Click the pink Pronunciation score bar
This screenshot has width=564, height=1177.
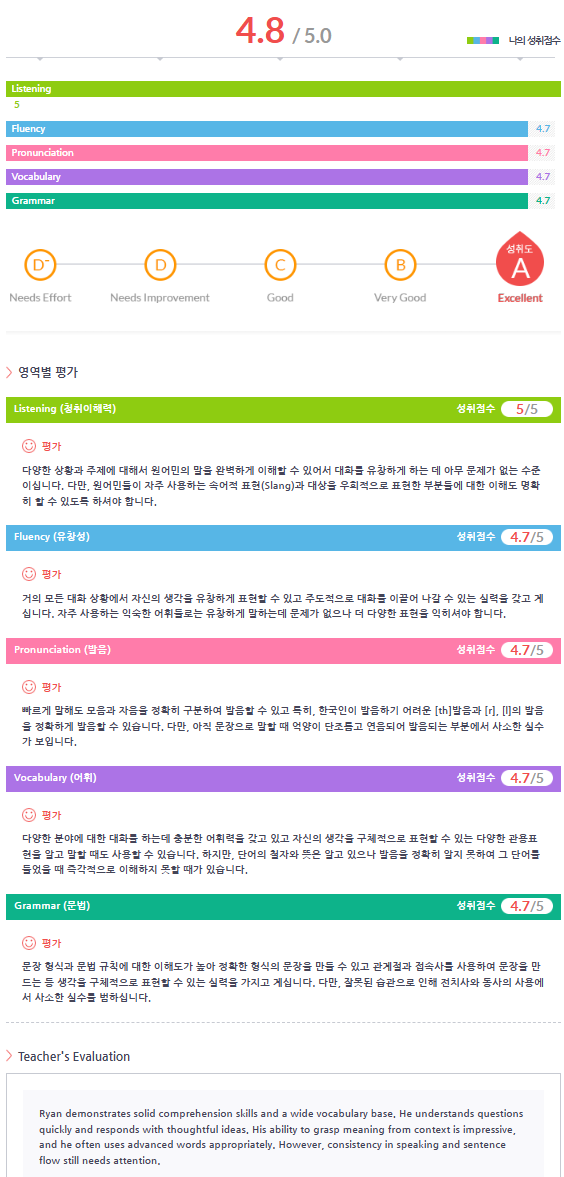[x=267, y=152]
